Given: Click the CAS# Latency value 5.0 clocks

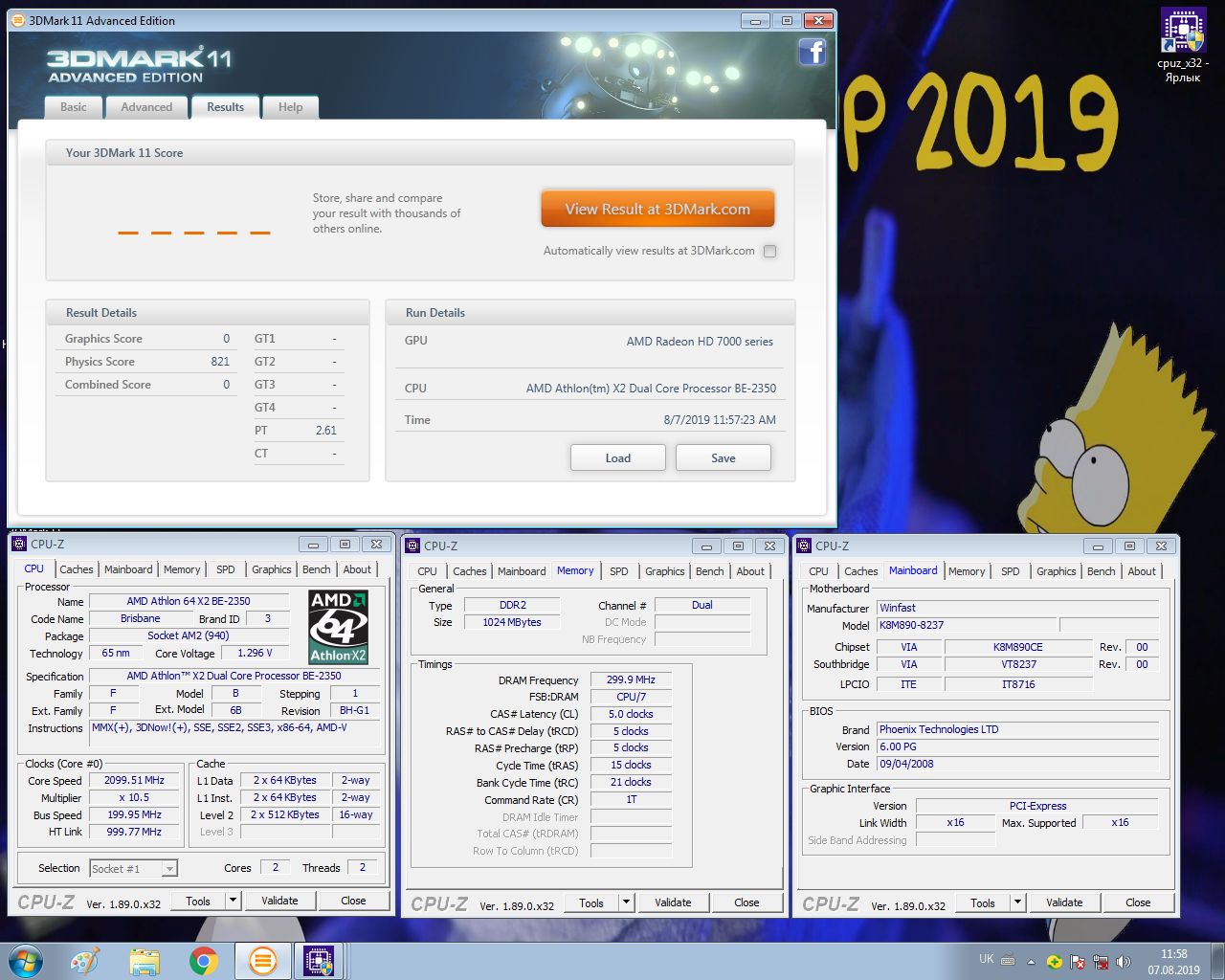Looking at the screenshot, I should 631,714.
